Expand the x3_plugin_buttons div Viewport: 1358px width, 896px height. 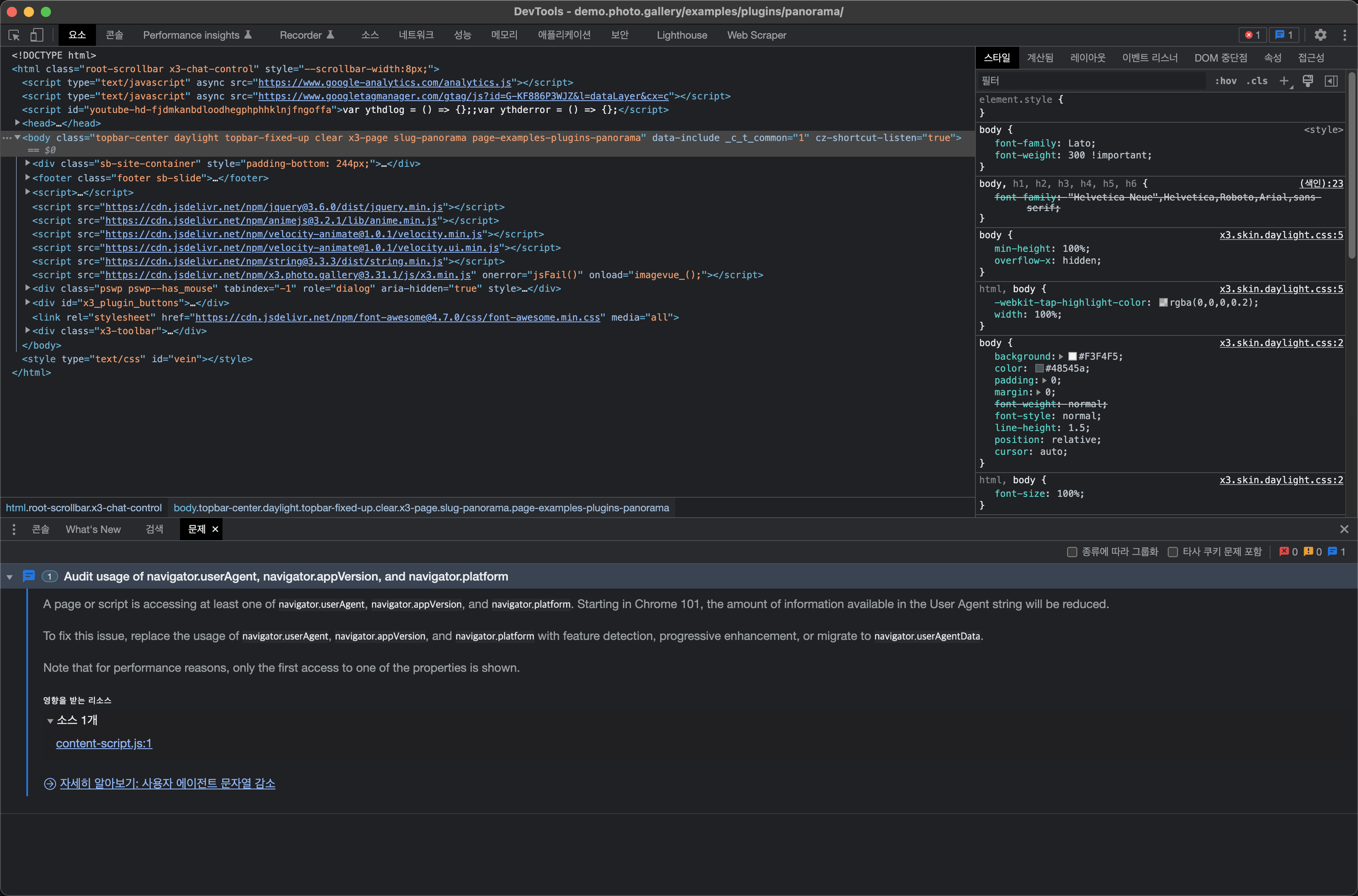point(28,302)
